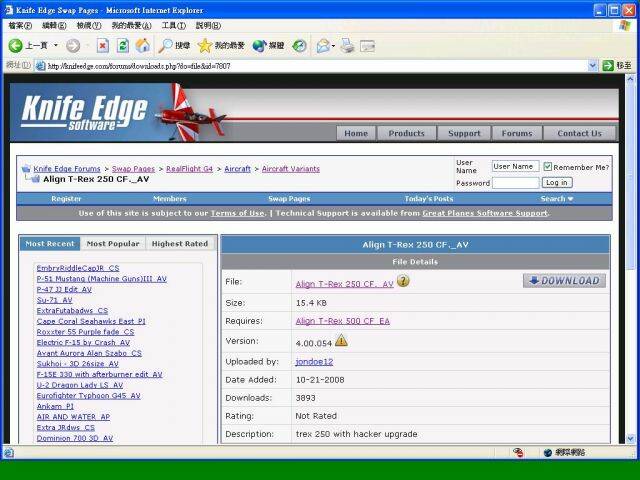
Task: Open the Search magnifier toolbar button
Action: (x=174, y=46)
